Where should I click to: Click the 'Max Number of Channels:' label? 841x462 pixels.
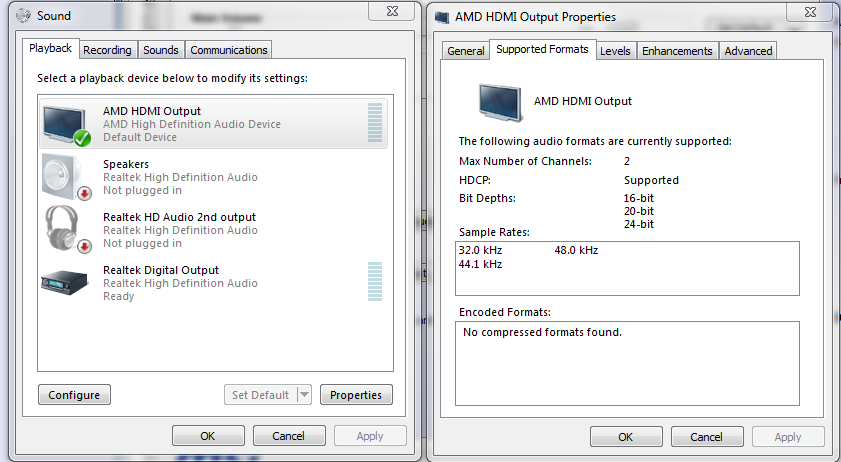pyautogui.click(x=526, y=161)
